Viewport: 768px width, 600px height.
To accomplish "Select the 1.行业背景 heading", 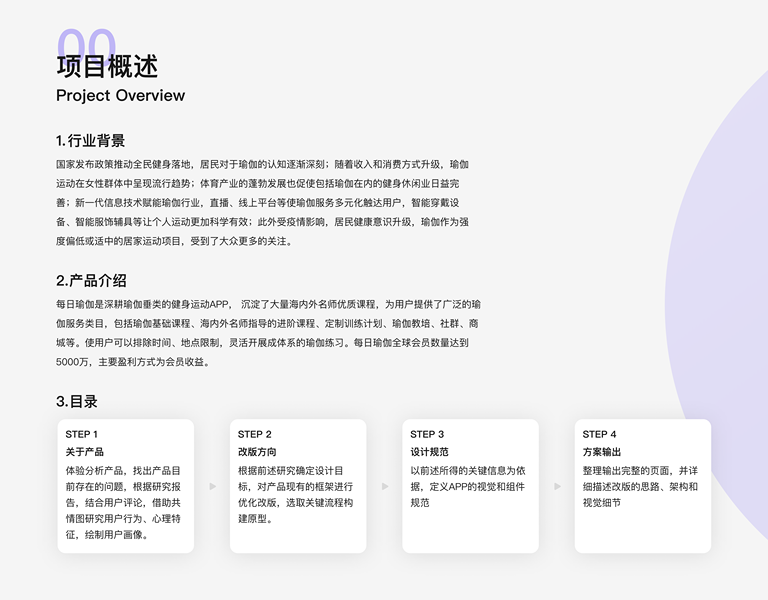I will 91,141.
